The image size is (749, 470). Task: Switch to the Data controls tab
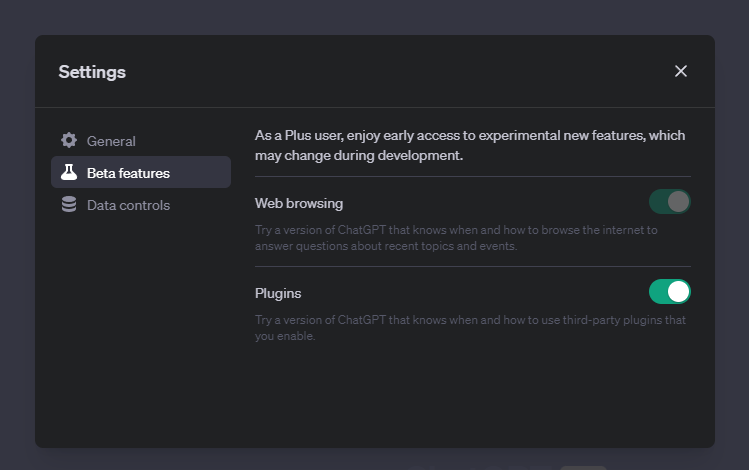(141, 205)
